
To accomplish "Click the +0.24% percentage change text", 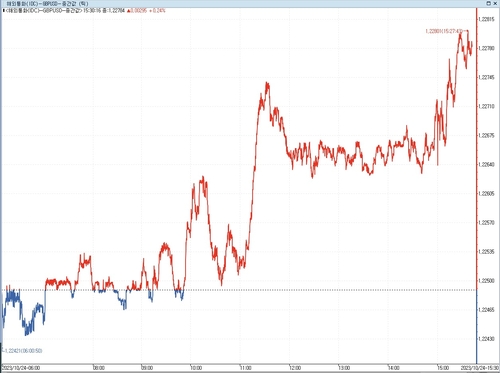I will [157, 11].
